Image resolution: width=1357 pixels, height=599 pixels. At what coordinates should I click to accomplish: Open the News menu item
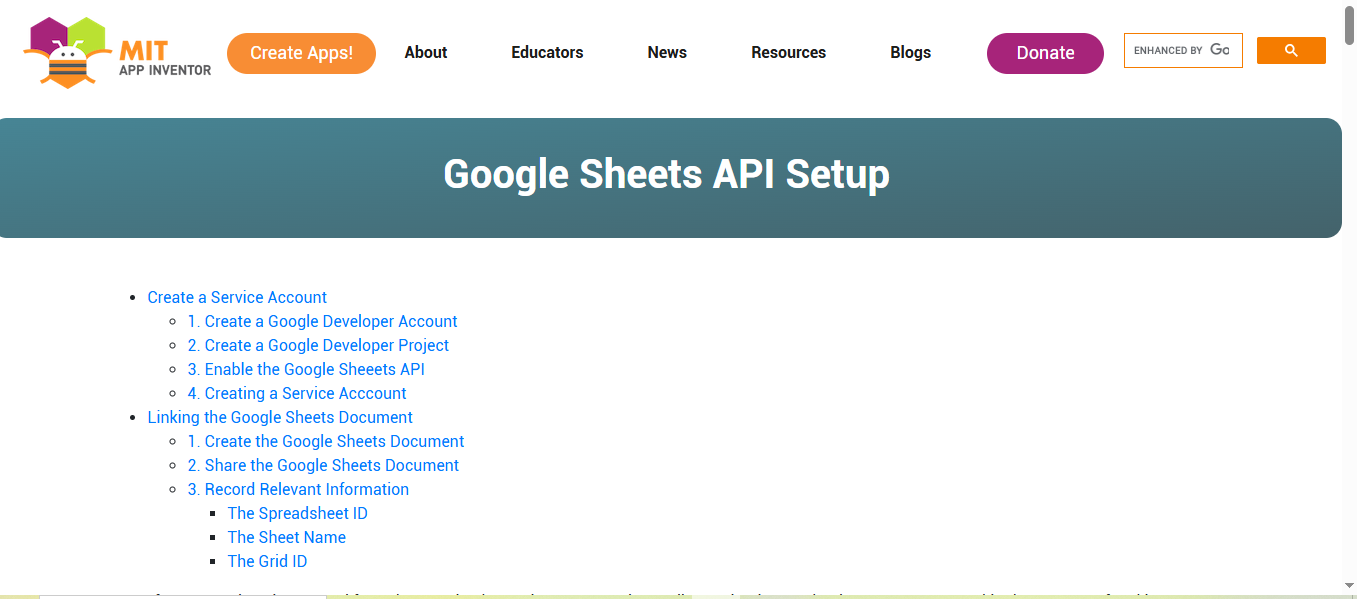[x=666, y=52]
